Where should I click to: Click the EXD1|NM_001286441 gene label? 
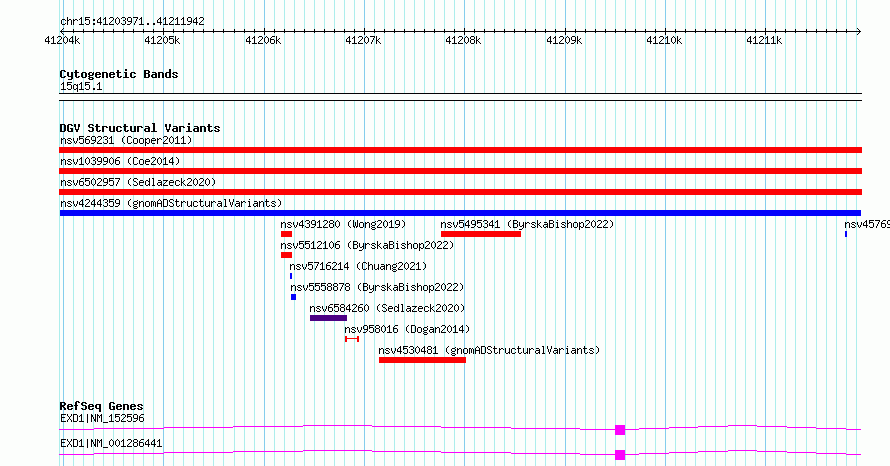pos(111,443)
